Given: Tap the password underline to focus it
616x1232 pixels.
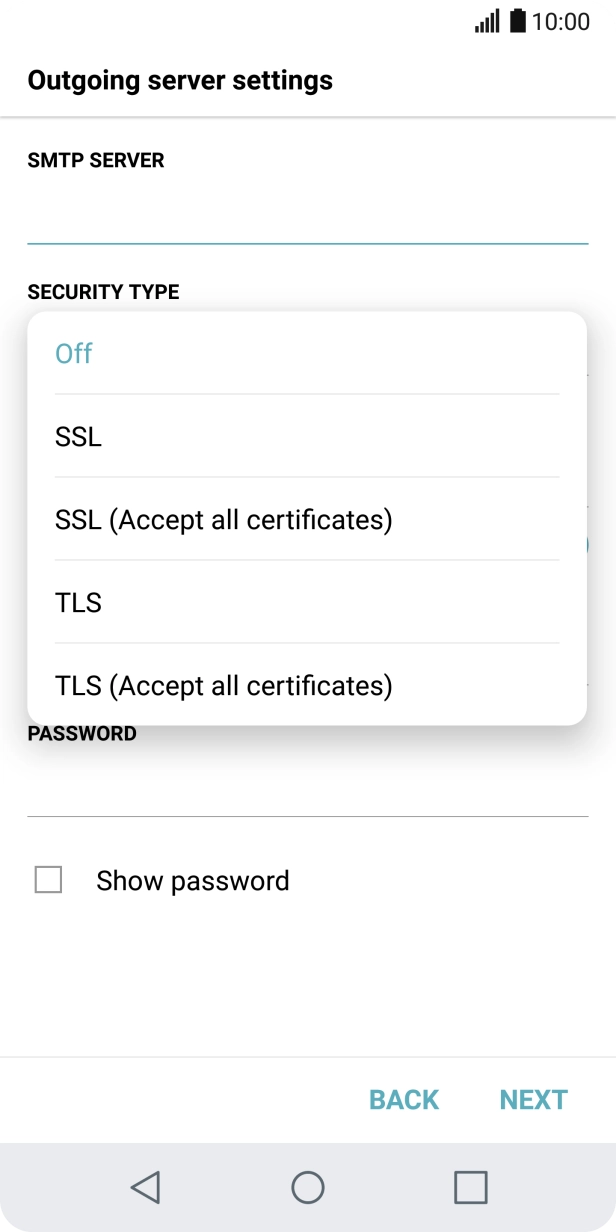Looking at the screenshot, I should (x=308, y=817).
